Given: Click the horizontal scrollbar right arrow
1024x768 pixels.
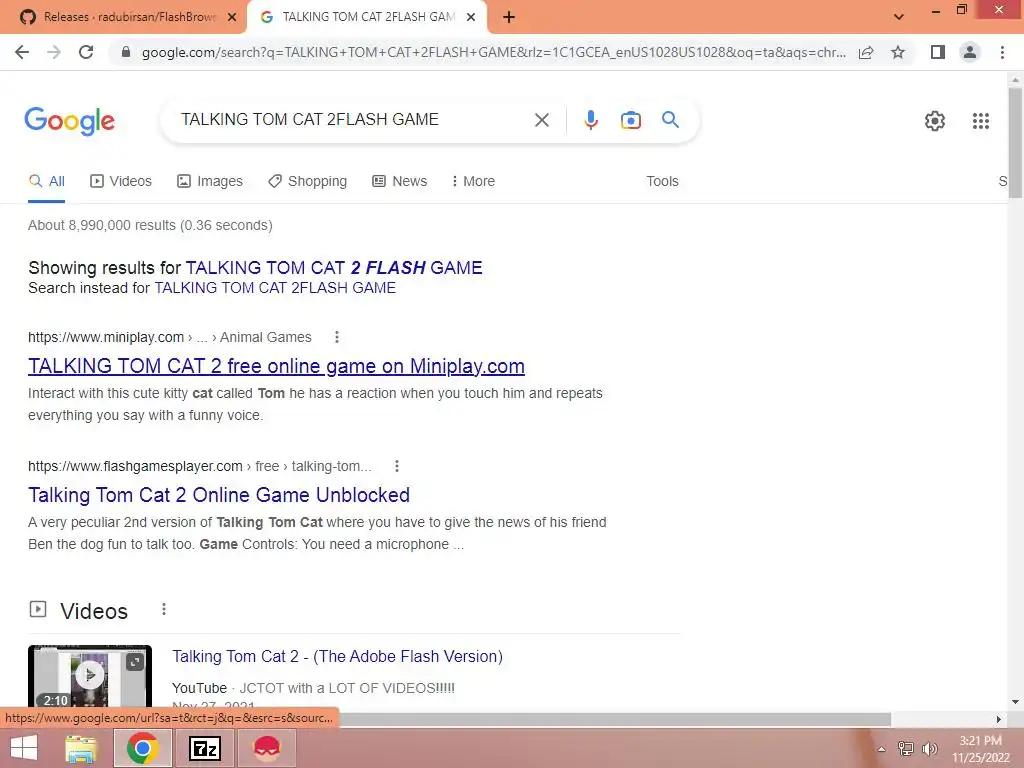Looking at the screenshot, I should pos(998,719).
